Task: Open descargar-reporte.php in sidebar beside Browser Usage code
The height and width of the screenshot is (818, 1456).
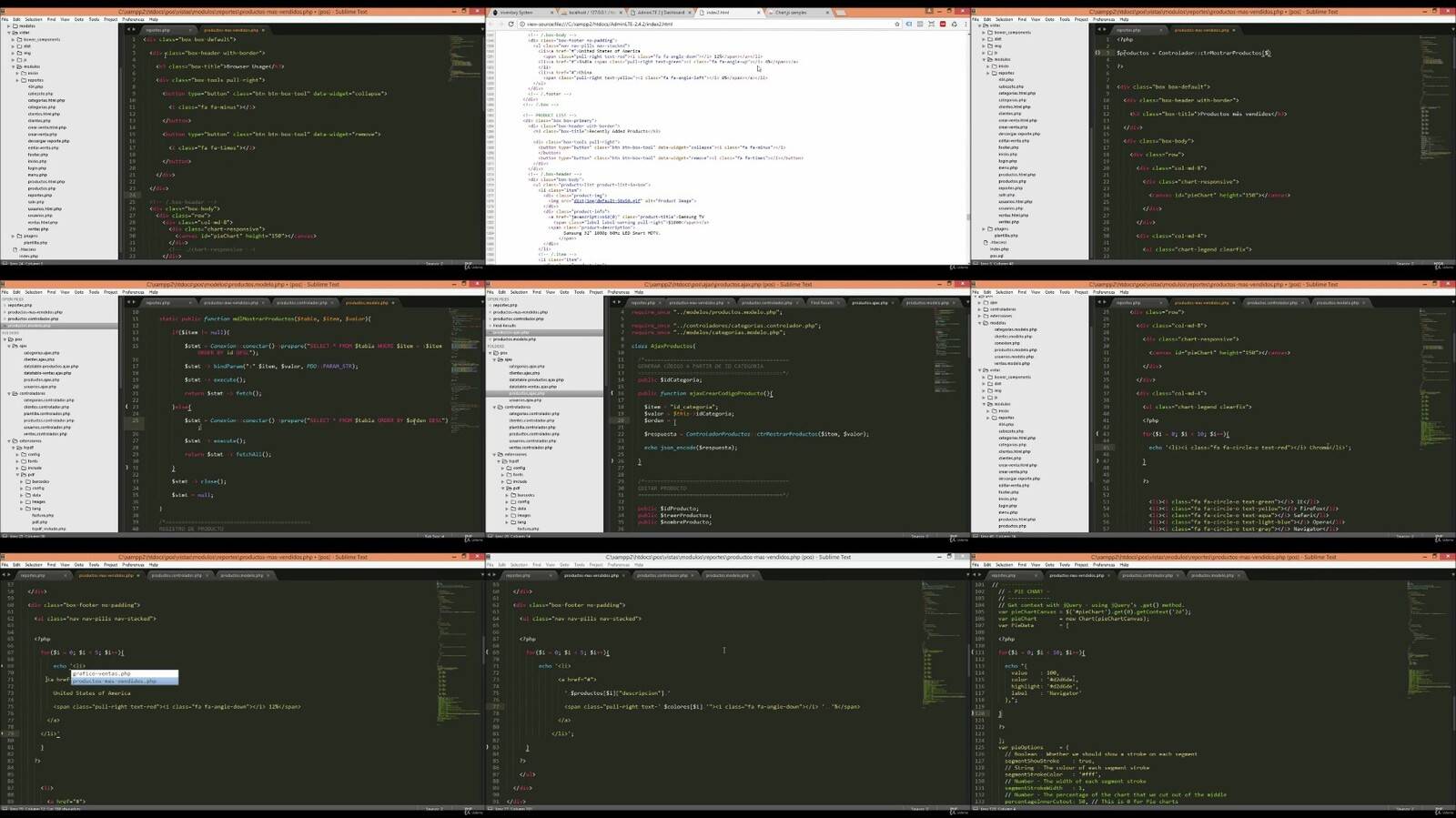Action: pyautogui.click(x=48, y=141)
